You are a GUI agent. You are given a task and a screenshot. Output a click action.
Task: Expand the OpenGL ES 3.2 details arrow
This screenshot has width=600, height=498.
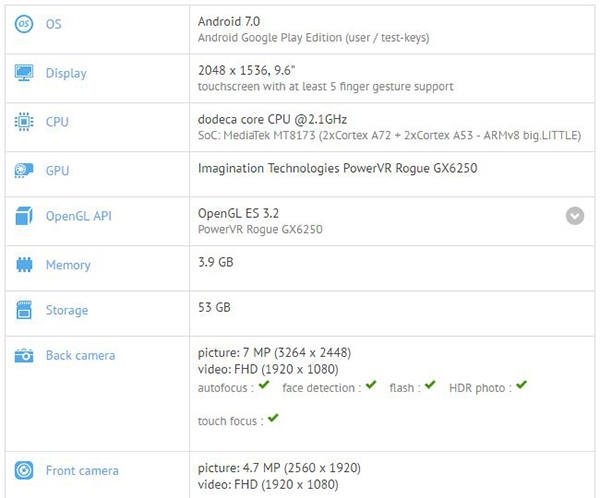tap(575, 215)
